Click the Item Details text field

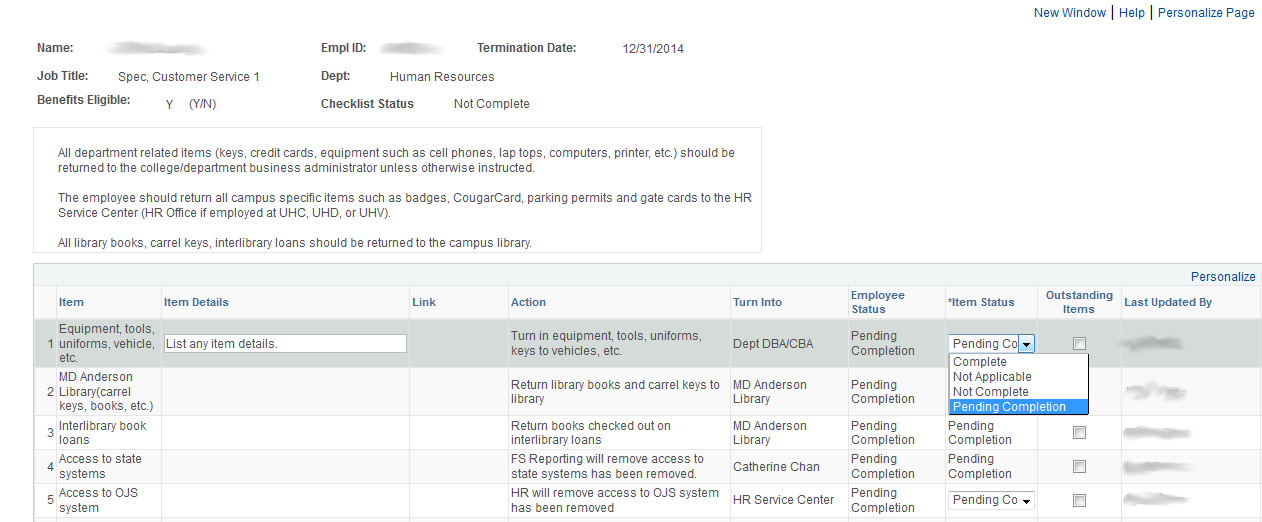285,343
